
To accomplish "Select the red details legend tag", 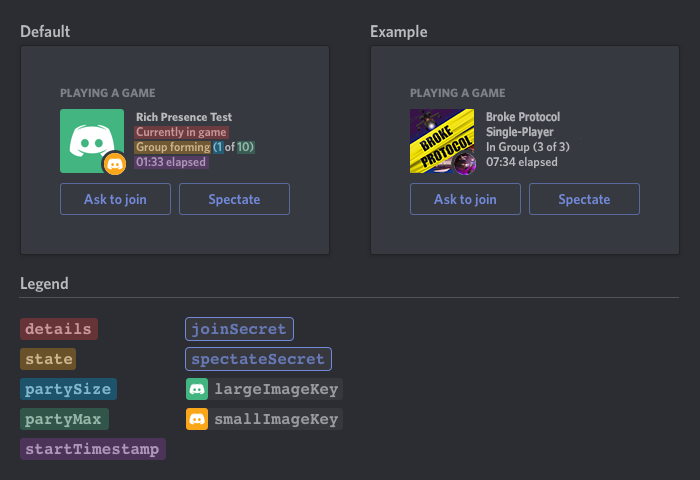I will coord(59,329).
